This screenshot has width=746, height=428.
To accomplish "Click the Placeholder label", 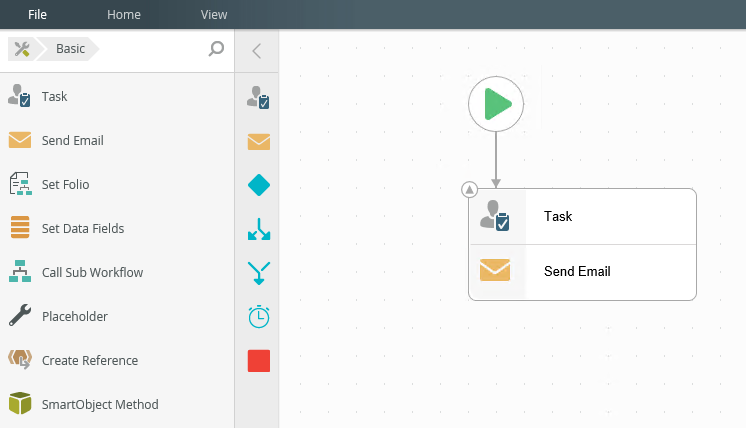I will click(75, 317).
